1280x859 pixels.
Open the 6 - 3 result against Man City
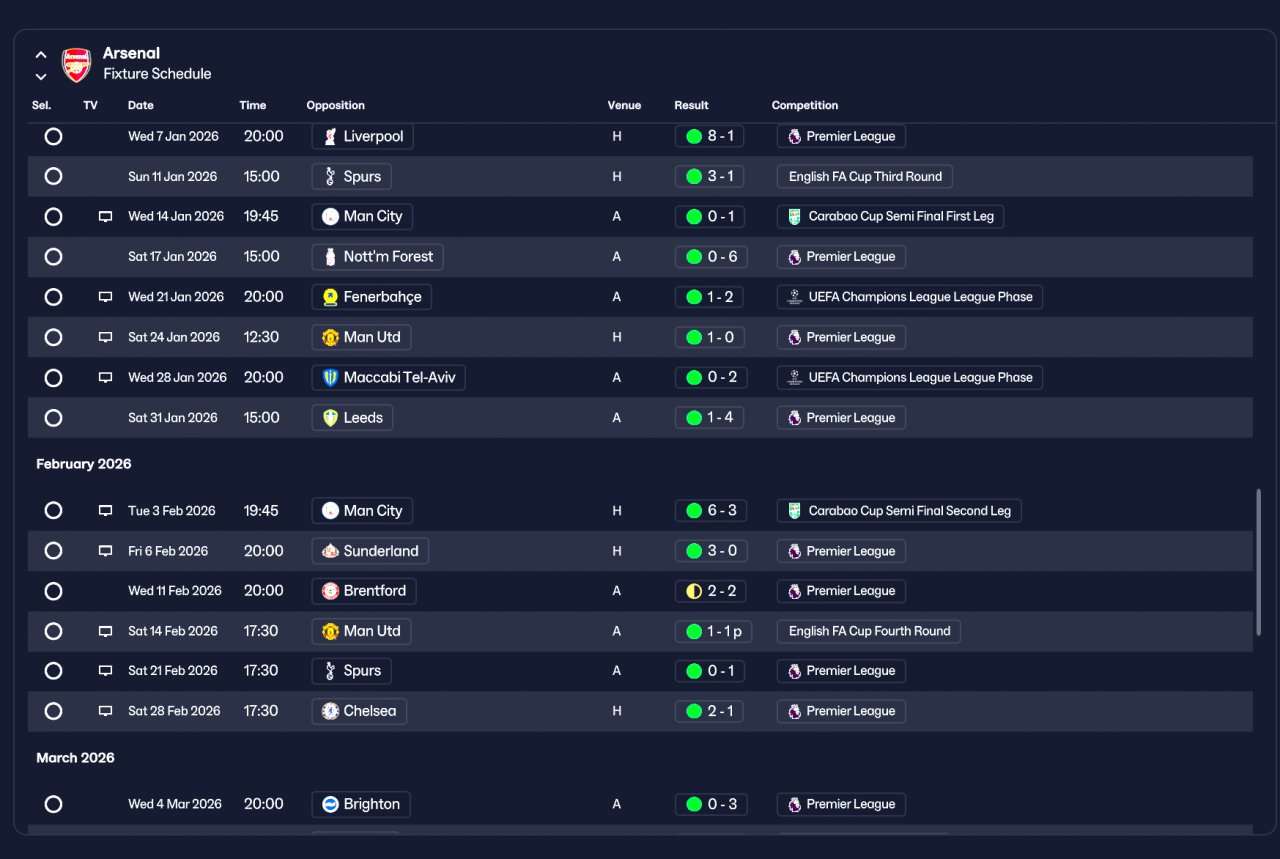[x=711, y=511]
